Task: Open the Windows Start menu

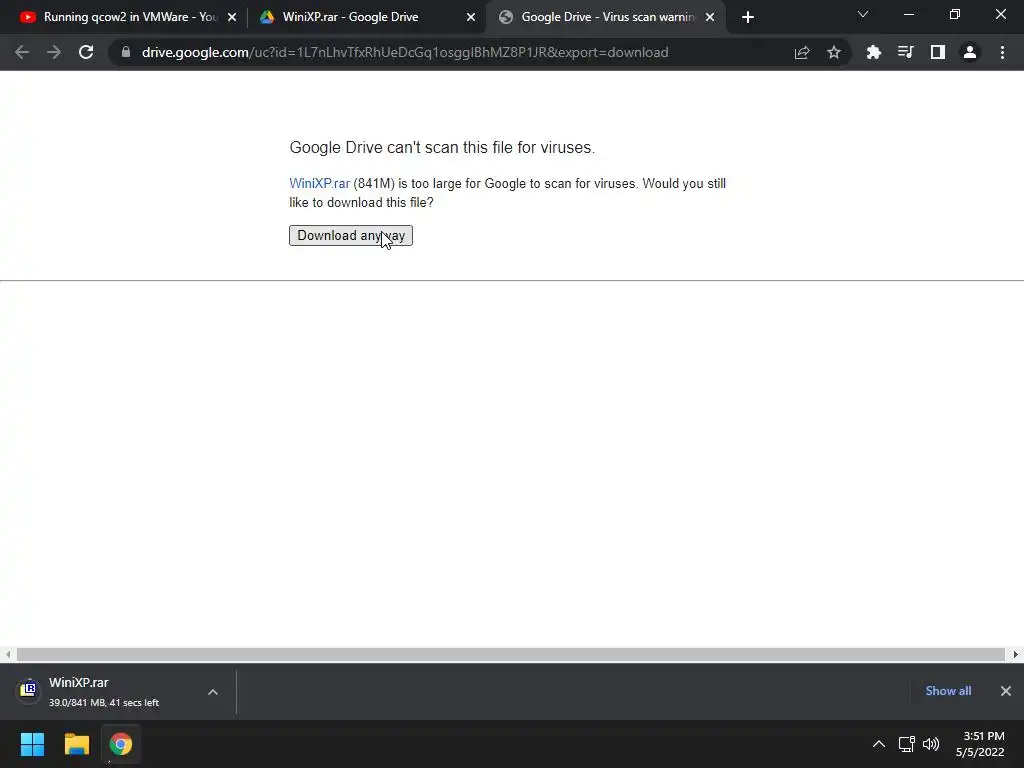Action: click(32, 744)
